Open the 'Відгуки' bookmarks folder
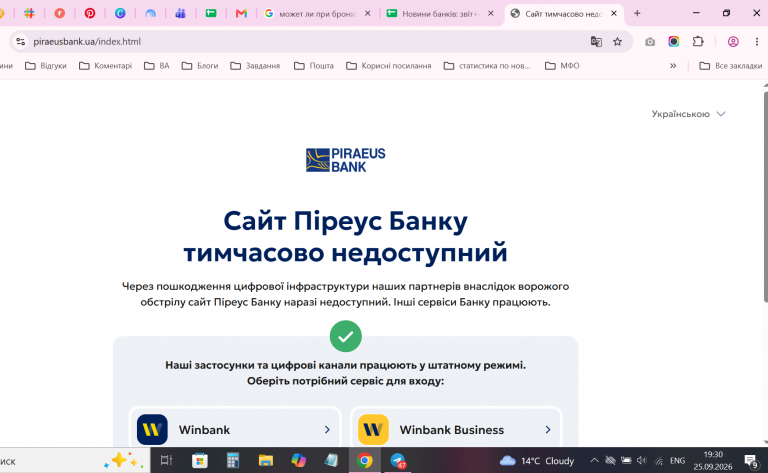 point(46,66)
